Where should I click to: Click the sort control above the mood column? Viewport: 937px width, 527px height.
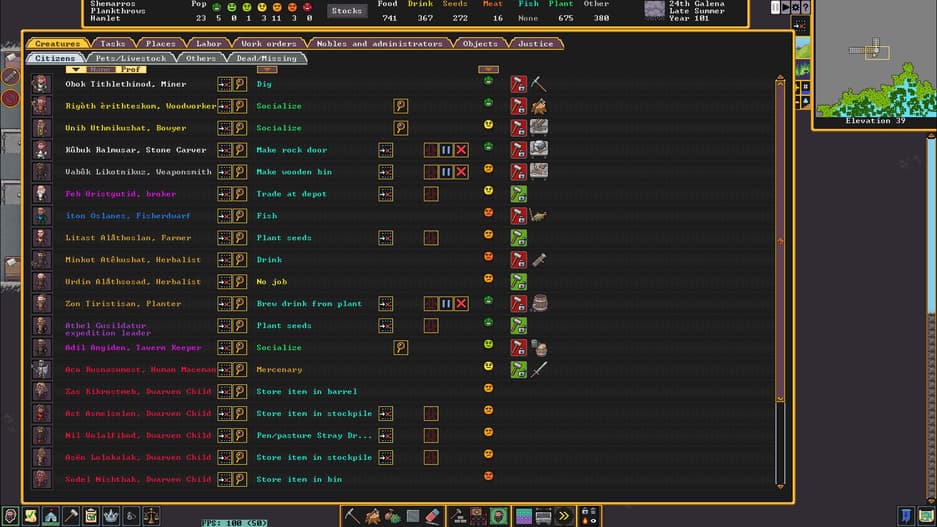pos(488,70)
